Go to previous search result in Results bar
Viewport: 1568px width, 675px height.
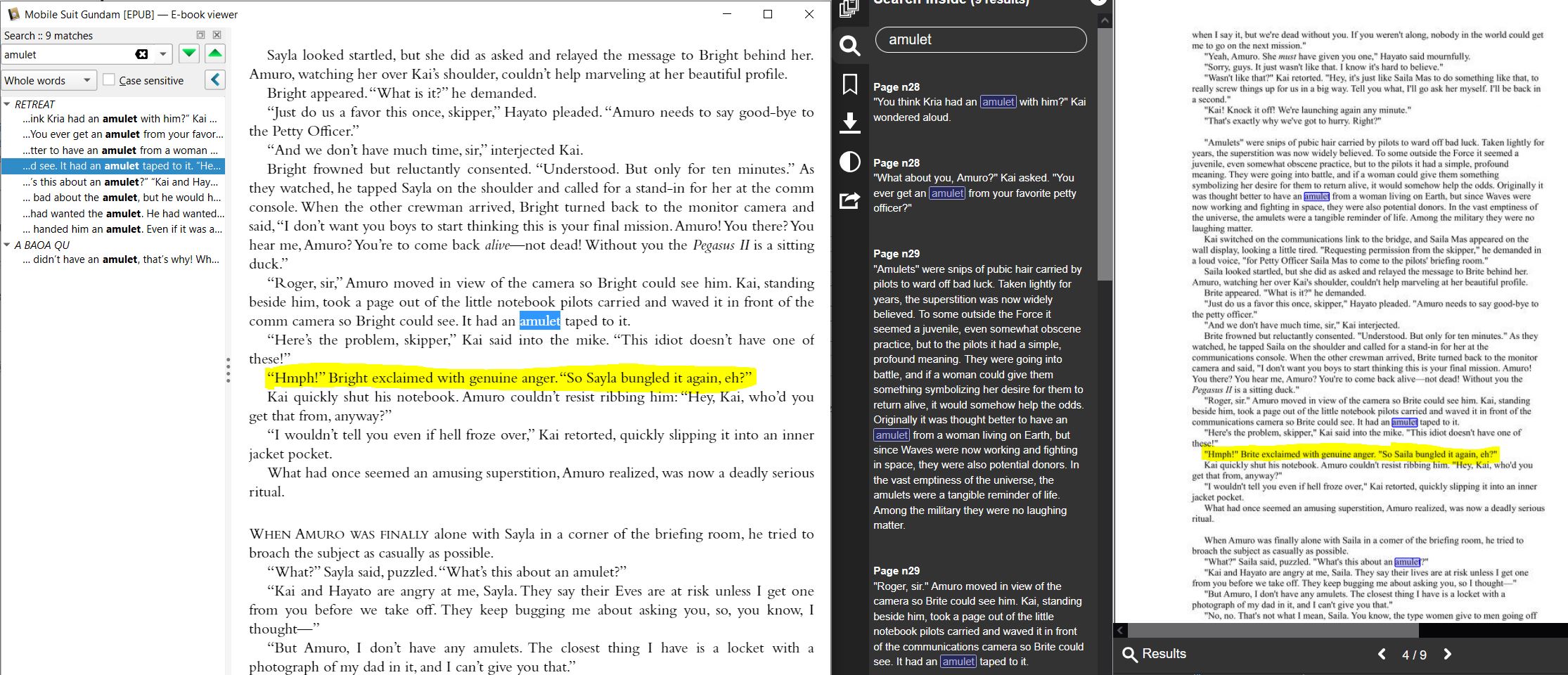[1382, 654]
